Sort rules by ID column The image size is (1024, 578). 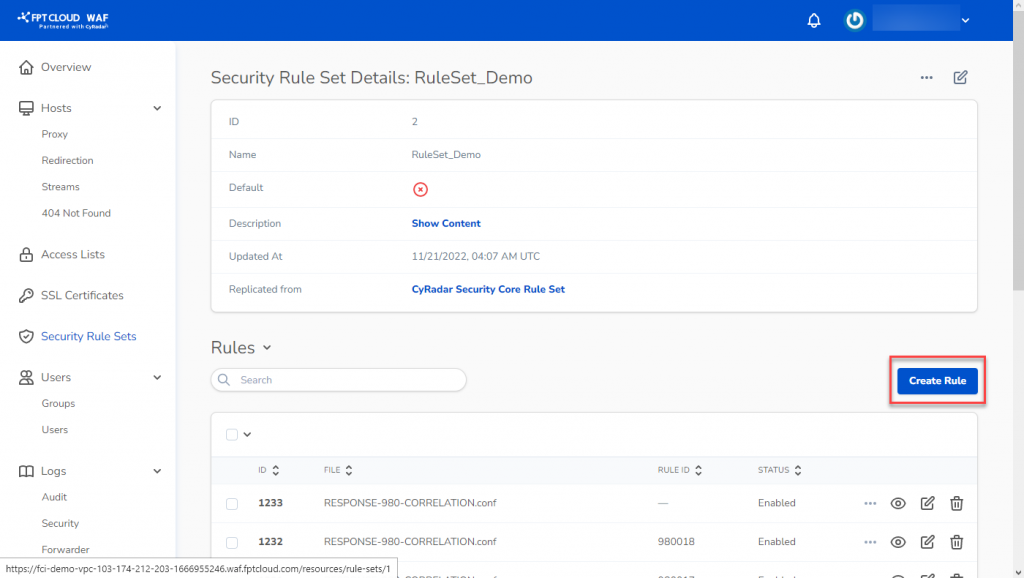(267, 470)
